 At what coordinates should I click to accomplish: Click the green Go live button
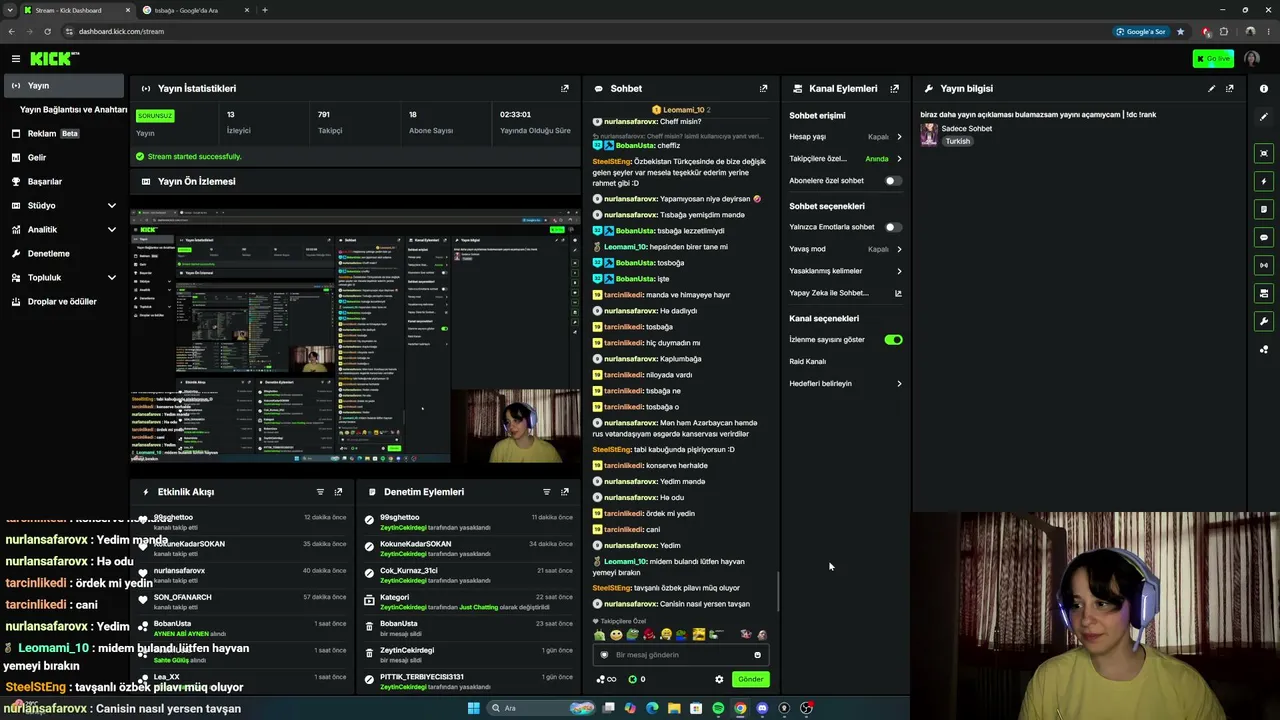[1213, 59]
